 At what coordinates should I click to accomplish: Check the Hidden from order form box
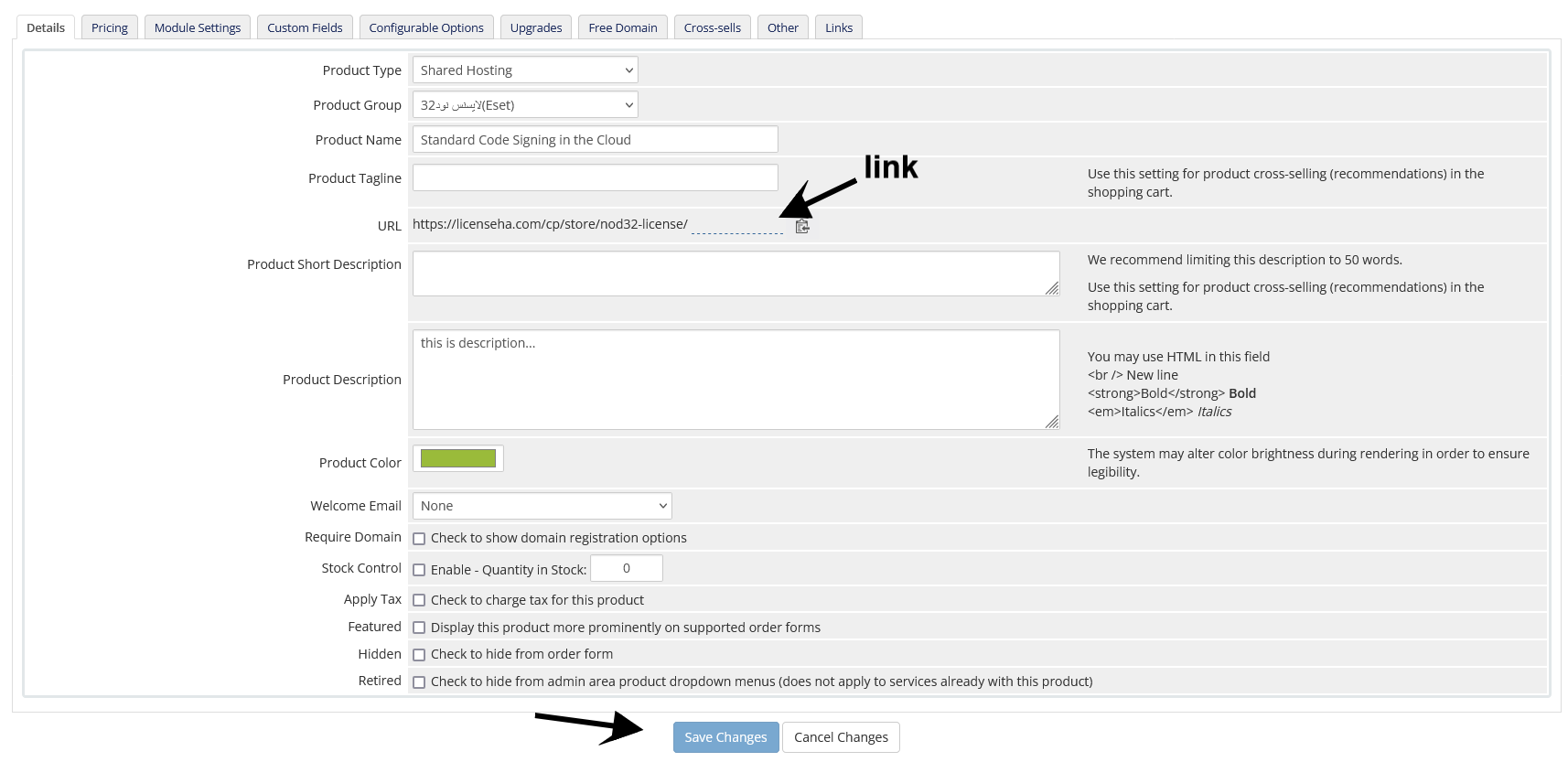(x=419, y=655)
